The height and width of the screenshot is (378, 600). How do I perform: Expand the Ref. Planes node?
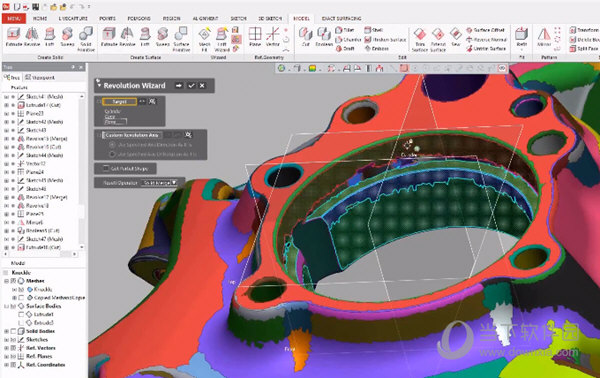6,357
